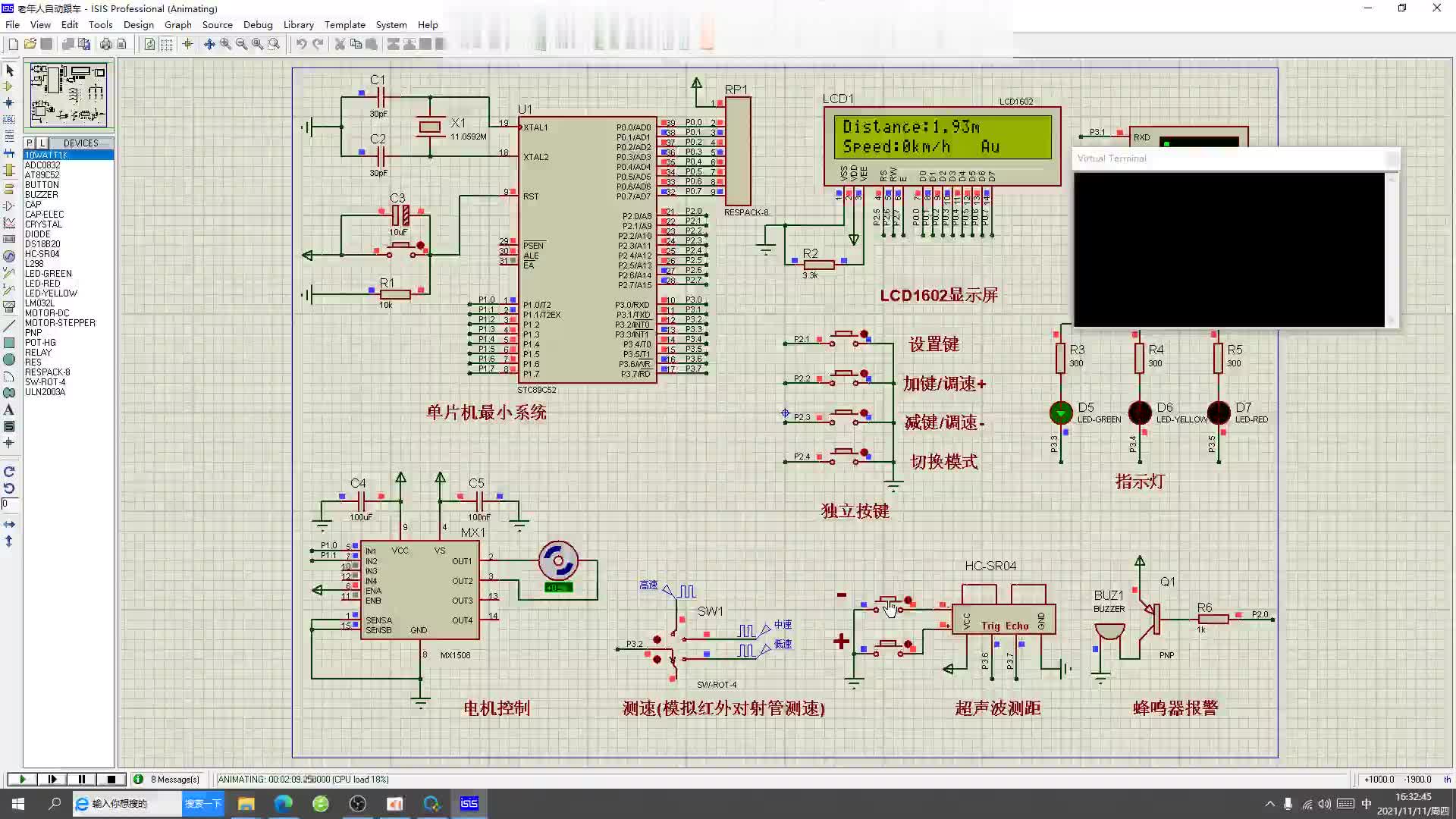
Task: Select the Bus Mode tool
Action: pos(9,152)
